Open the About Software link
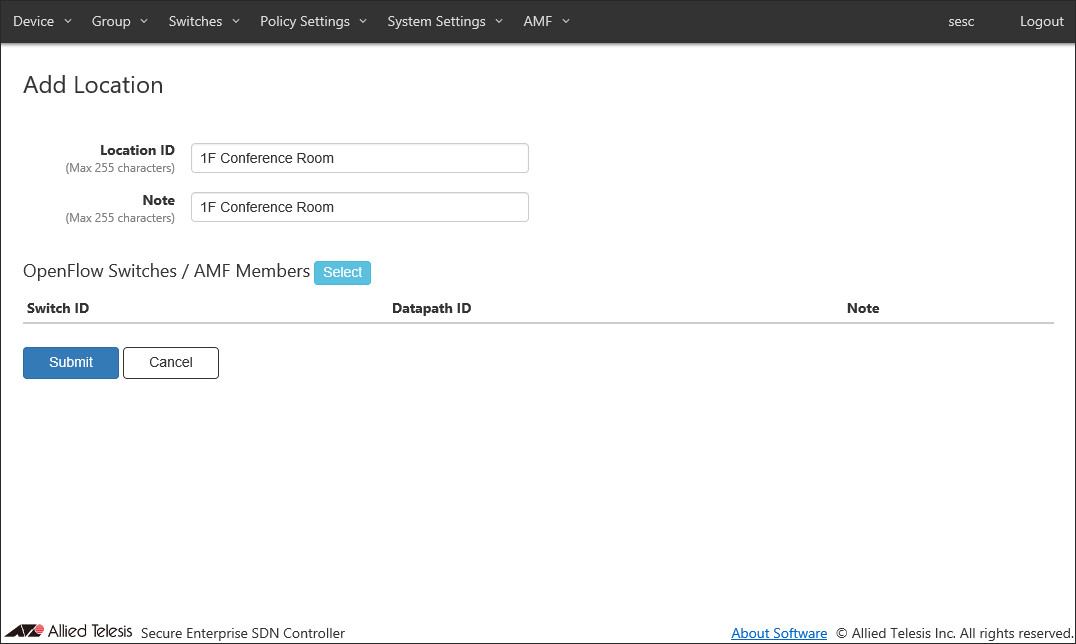 [779, 633]
